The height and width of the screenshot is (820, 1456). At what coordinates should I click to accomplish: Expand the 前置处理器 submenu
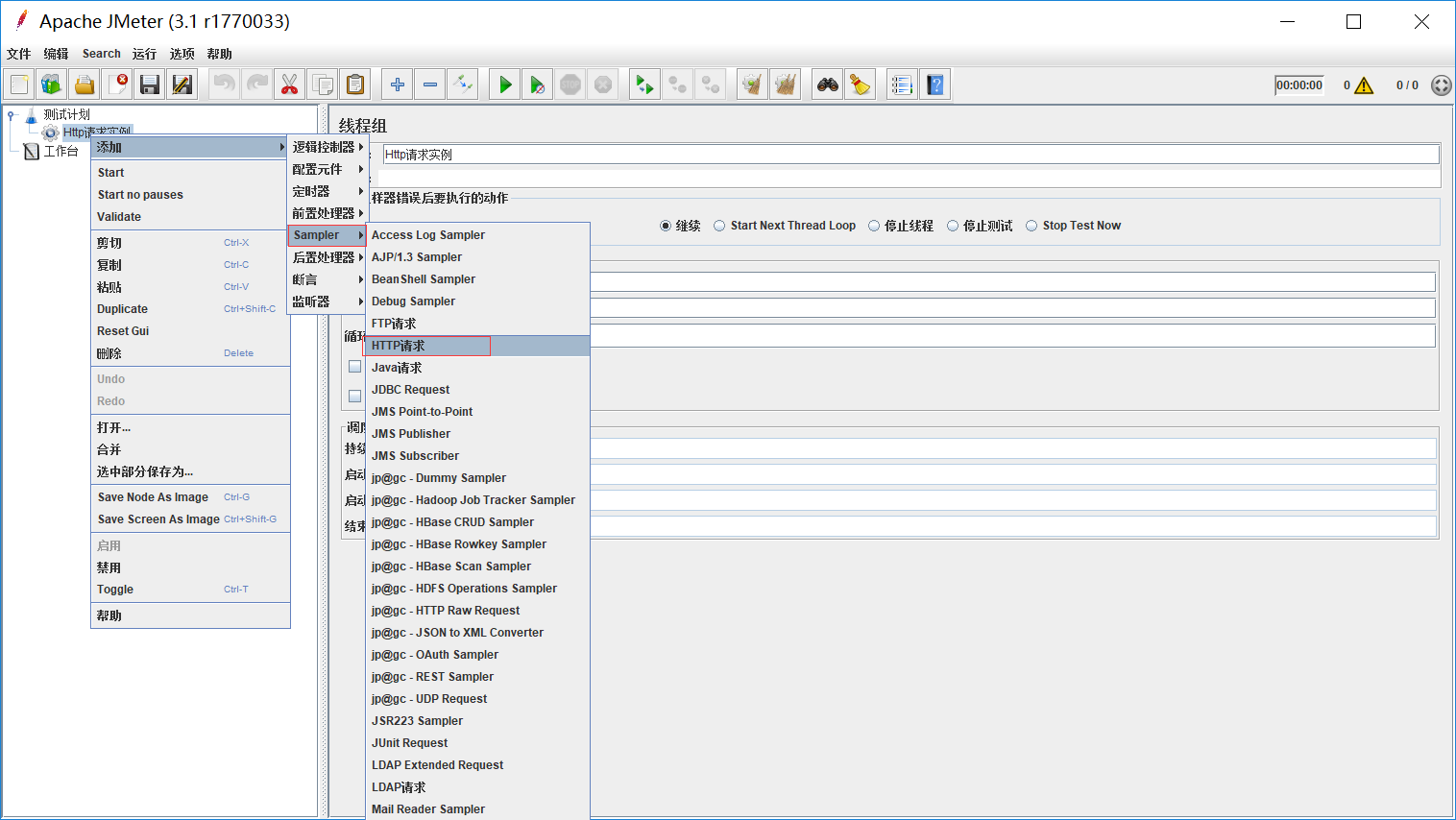tap(328, 213)
